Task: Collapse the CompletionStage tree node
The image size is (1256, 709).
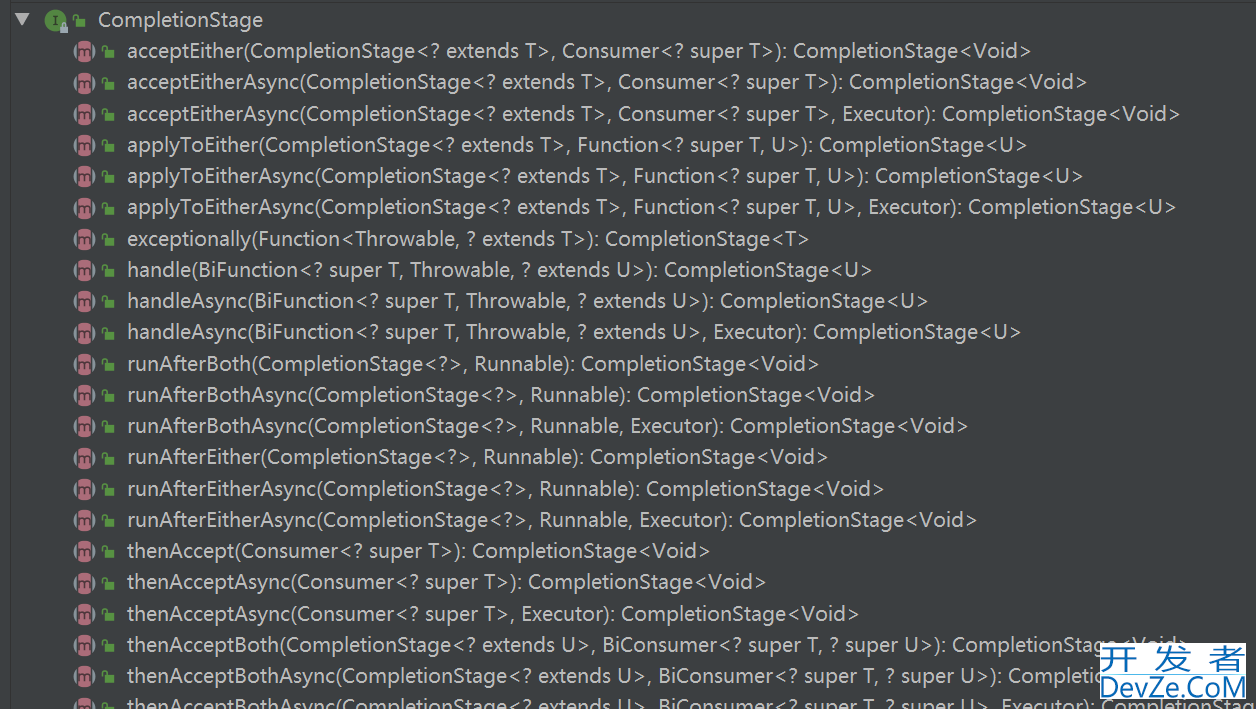Action: point(22,19)
